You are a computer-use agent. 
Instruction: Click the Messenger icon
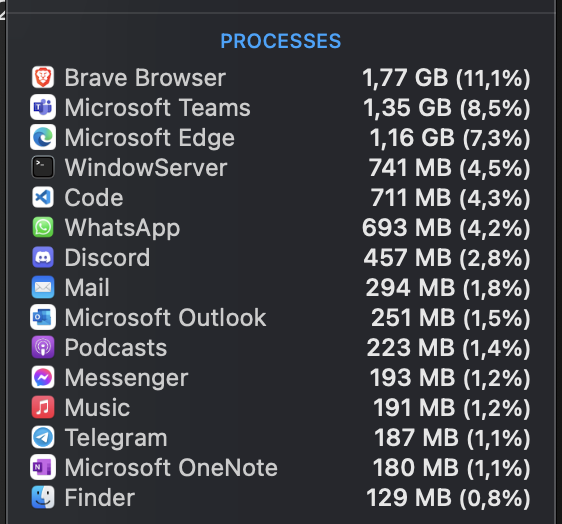coord(43,377)
